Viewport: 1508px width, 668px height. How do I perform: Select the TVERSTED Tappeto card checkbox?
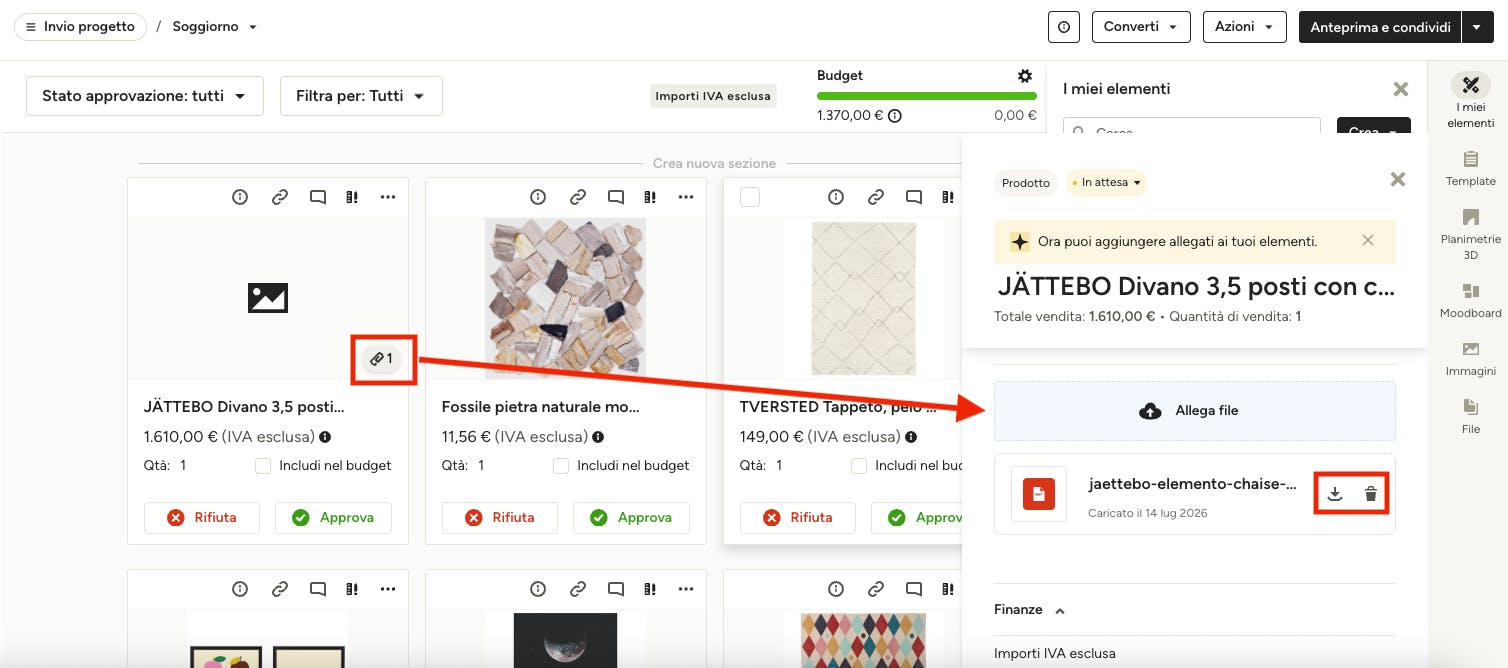pyautogui.click(x=750, y=198)
